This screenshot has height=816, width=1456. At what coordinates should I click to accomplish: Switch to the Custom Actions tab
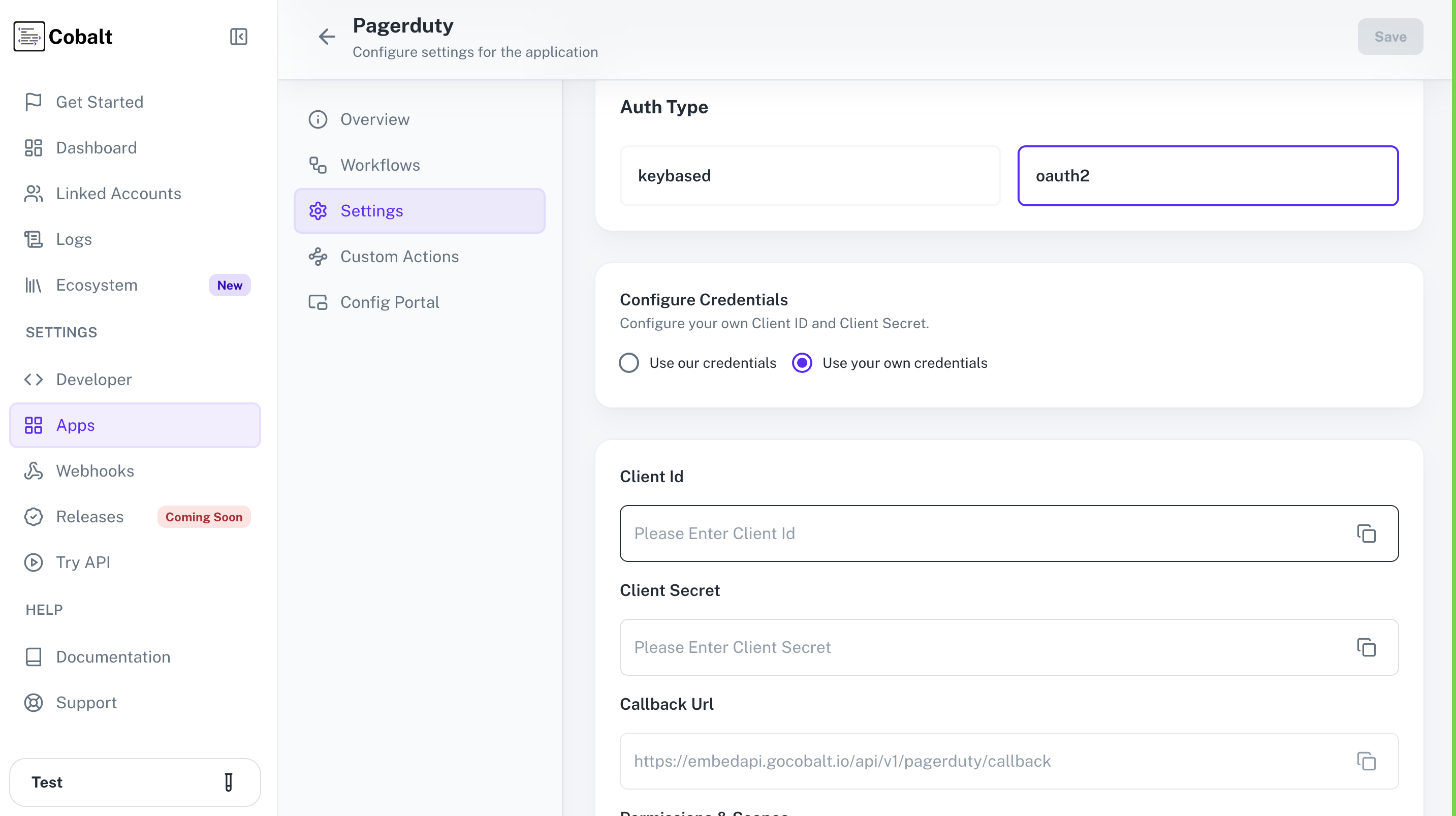pyautogui.click(x=400, y=256)
